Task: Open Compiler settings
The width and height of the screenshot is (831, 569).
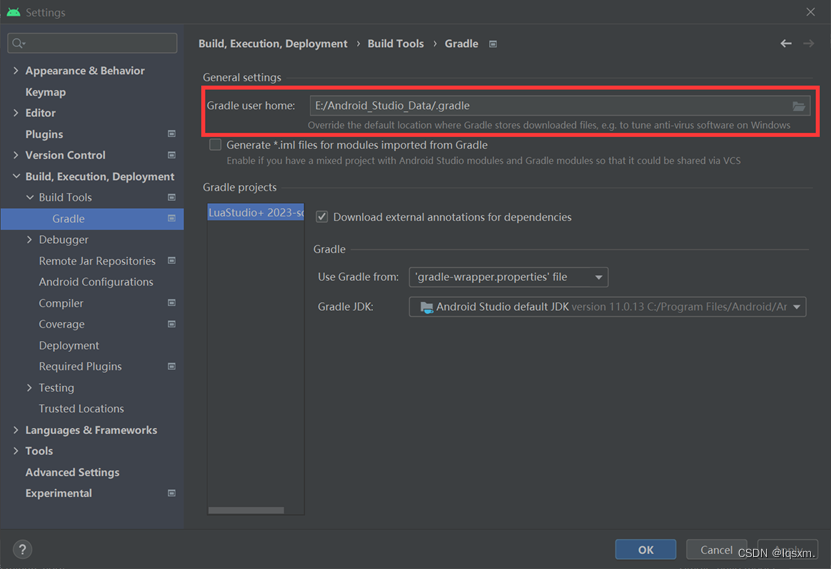Action: [61, 303]
